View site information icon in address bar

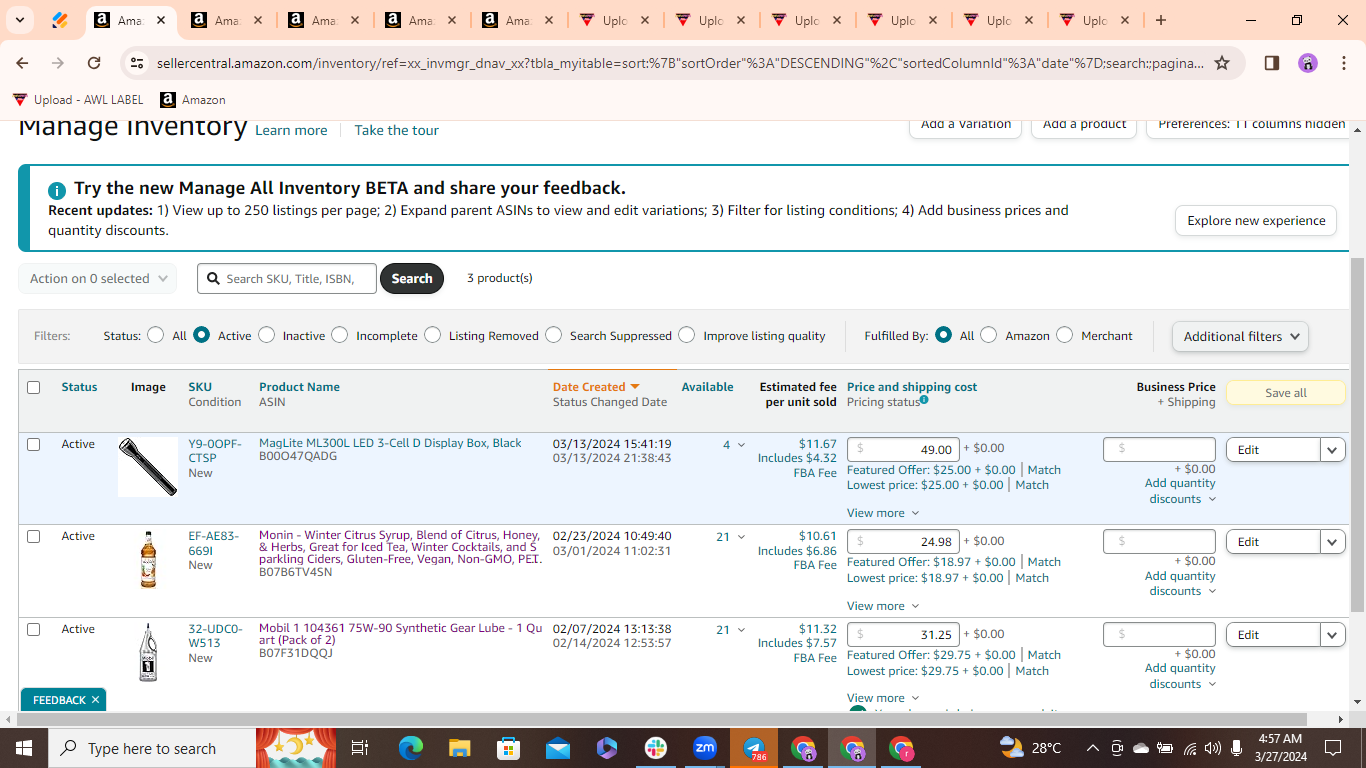click(138, 63)
